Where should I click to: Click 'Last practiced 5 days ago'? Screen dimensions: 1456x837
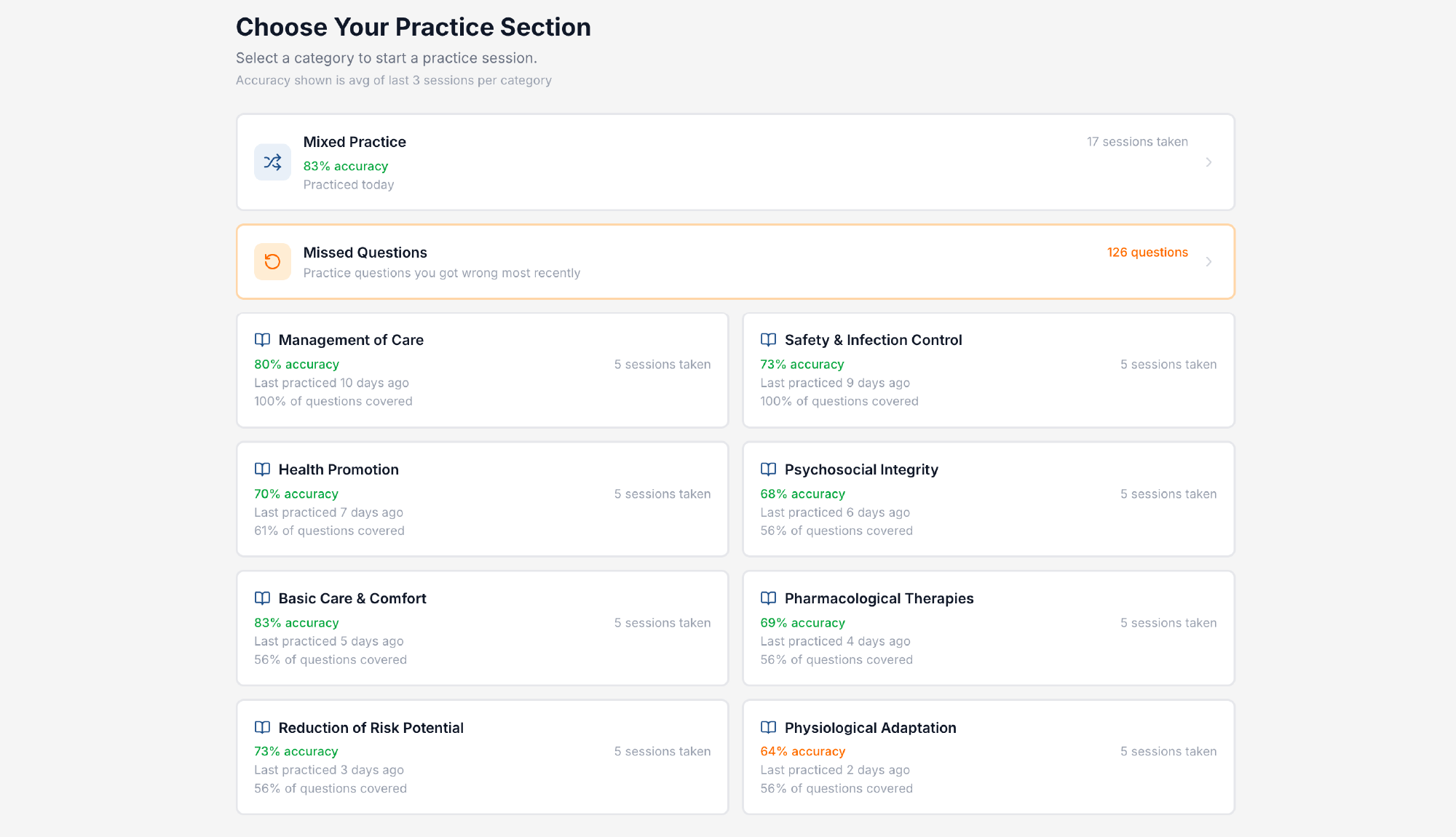tap(329, 641)
